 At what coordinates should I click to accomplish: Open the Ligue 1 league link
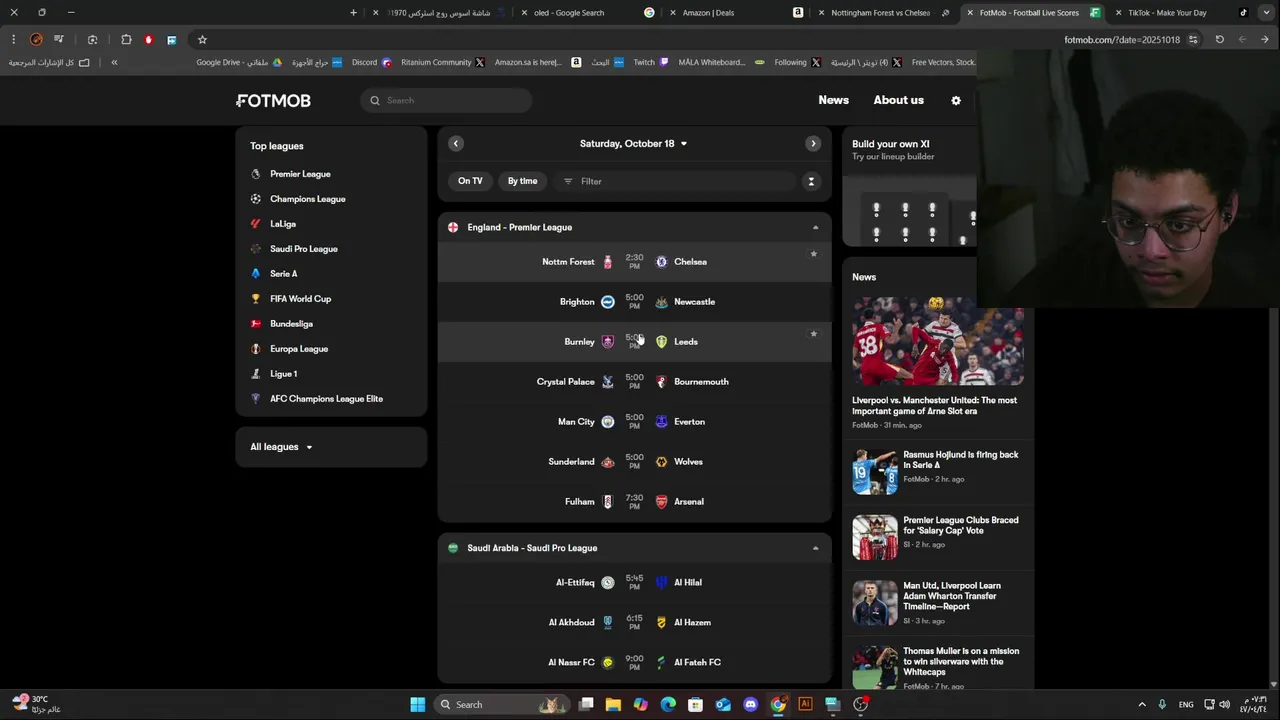[x=283, y=374]
